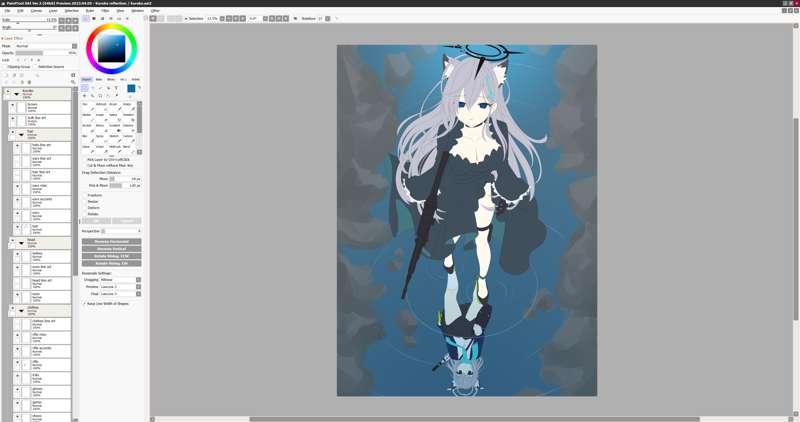Open the File menu
The image size is (800, 422).
[x=7, y=10]
